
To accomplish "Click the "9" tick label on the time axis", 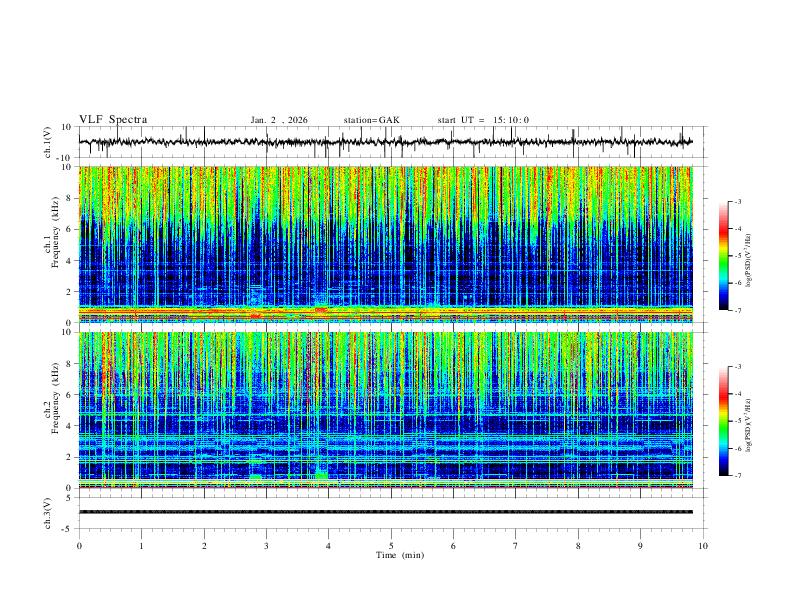I will 640,546.
